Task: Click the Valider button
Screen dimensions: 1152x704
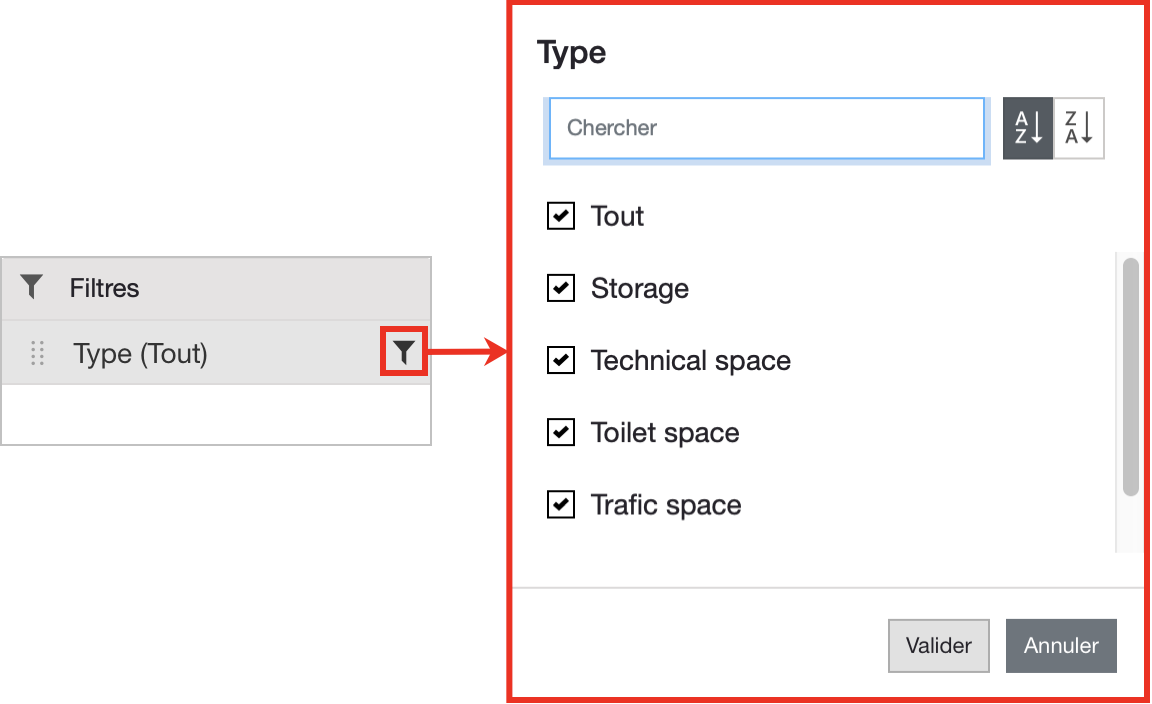Action: pyautogui.click(x=938, y=646)
